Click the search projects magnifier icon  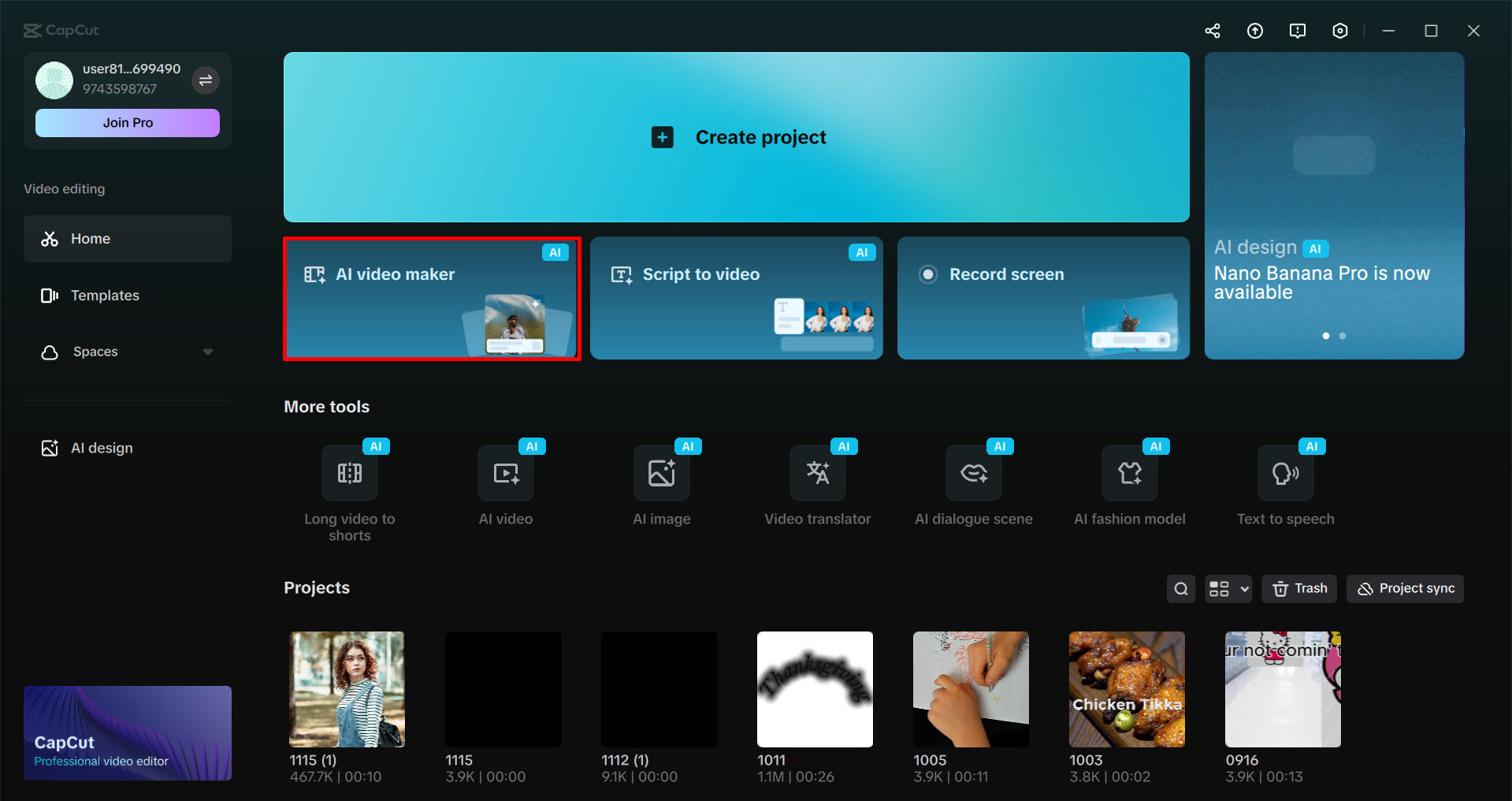click(x=1181, y=589)
